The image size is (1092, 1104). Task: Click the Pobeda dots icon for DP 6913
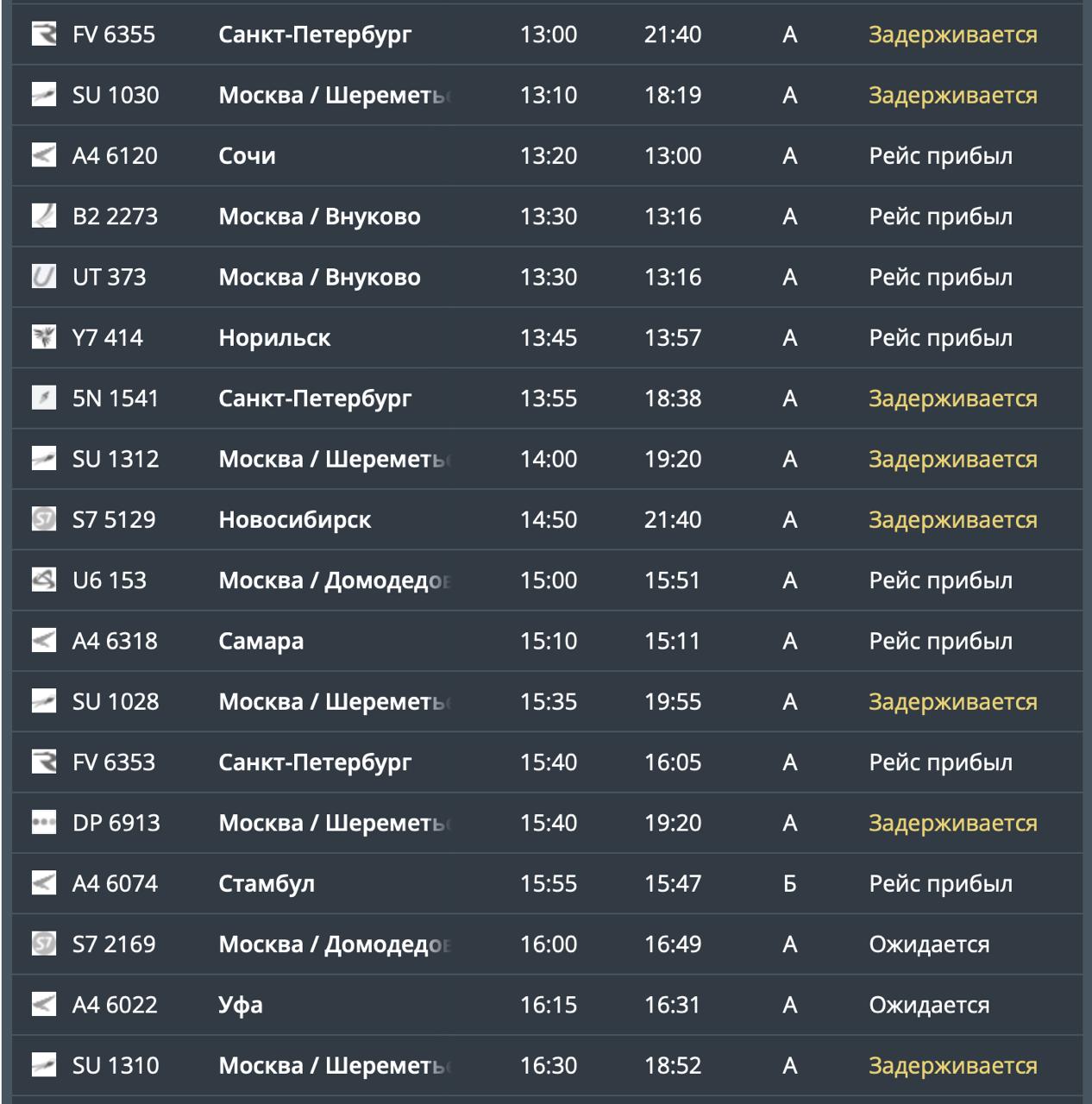[43, 823]
